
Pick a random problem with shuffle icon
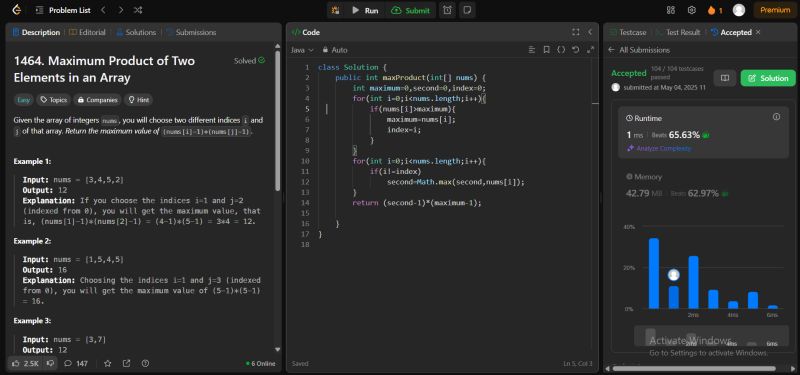click(x=138, y=10)
